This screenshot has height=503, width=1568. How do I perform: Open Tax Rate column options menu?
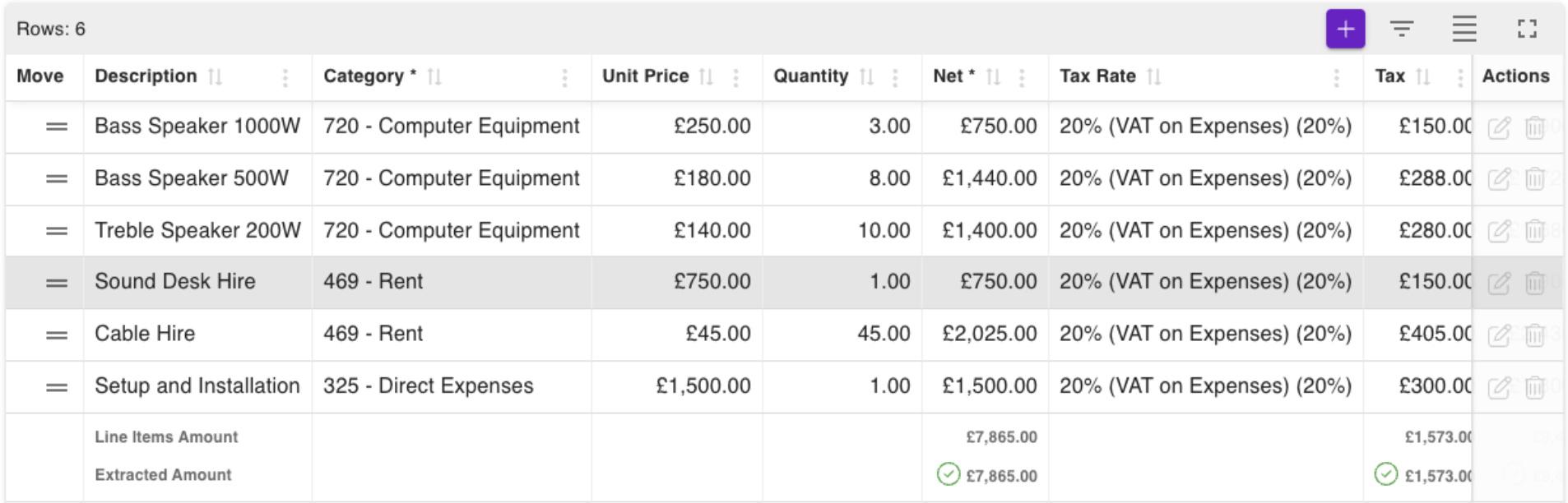[1336, 77]
